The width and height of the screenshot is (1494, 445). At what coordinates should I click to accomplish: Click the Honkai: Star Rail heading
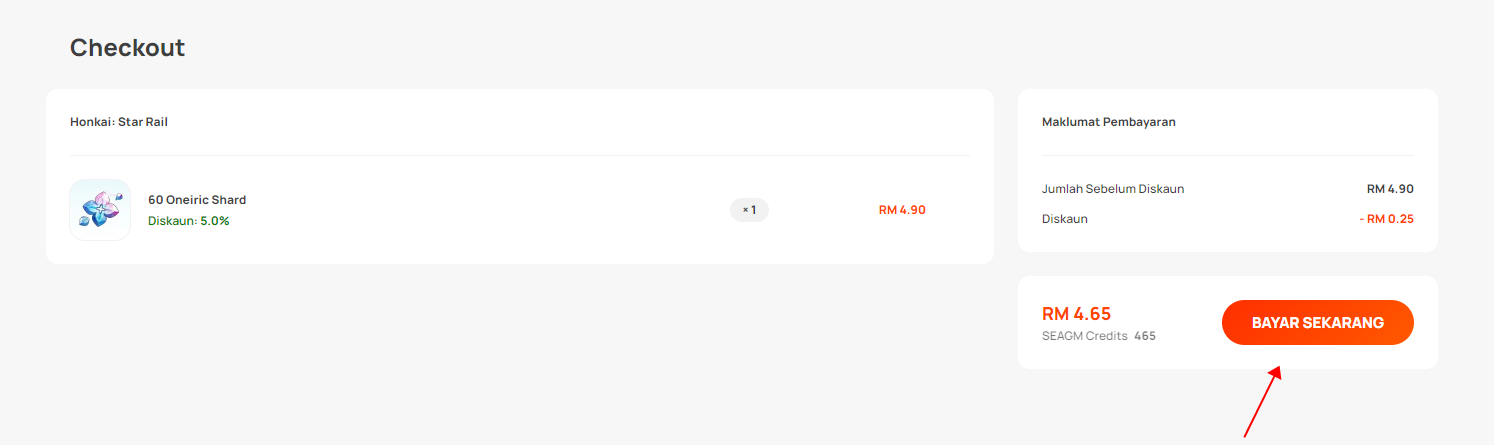pyautogui.click(x=119, y=122)
